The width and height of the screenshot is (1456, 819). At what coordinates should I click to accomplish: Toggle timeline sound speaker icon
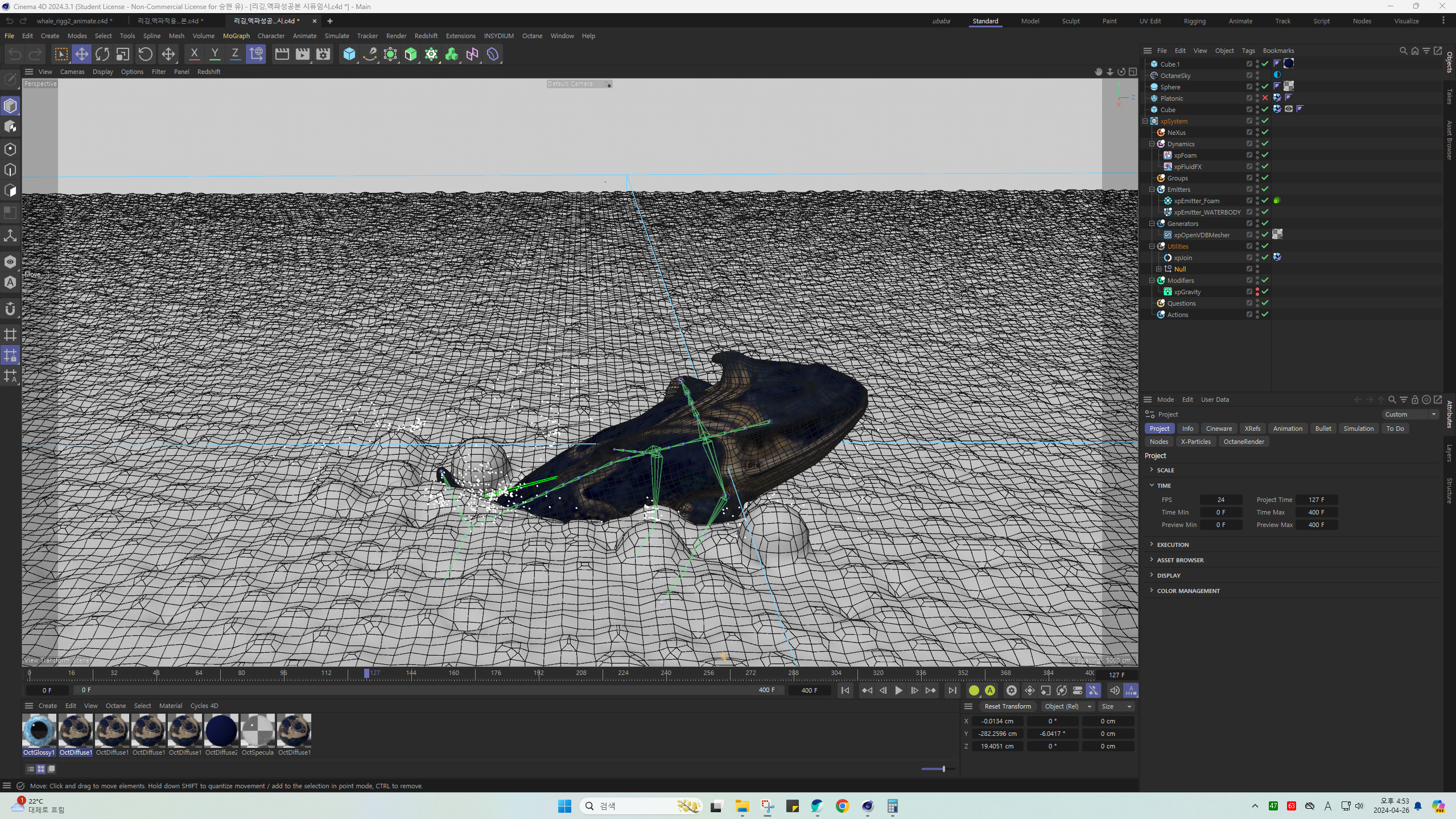click(x=1114, y=690)
